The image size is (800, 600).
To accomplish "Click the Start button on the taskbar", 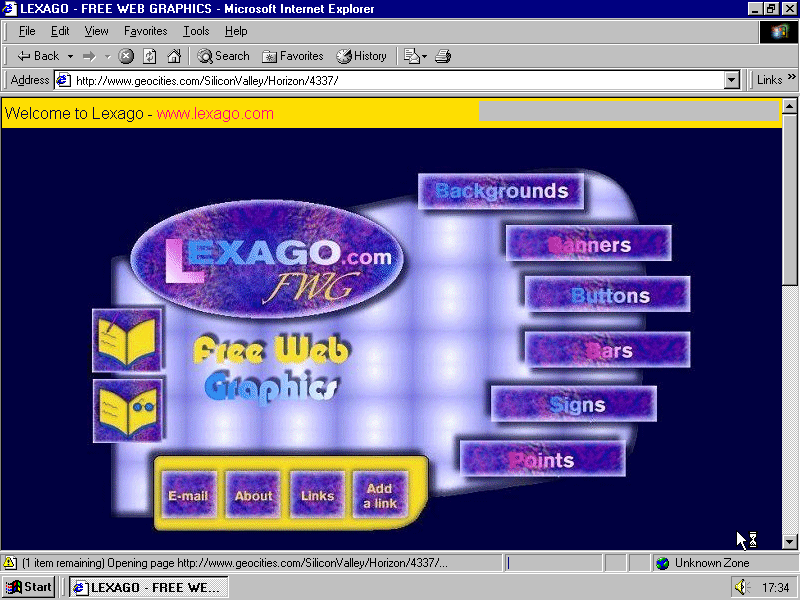I will point(29,587).
